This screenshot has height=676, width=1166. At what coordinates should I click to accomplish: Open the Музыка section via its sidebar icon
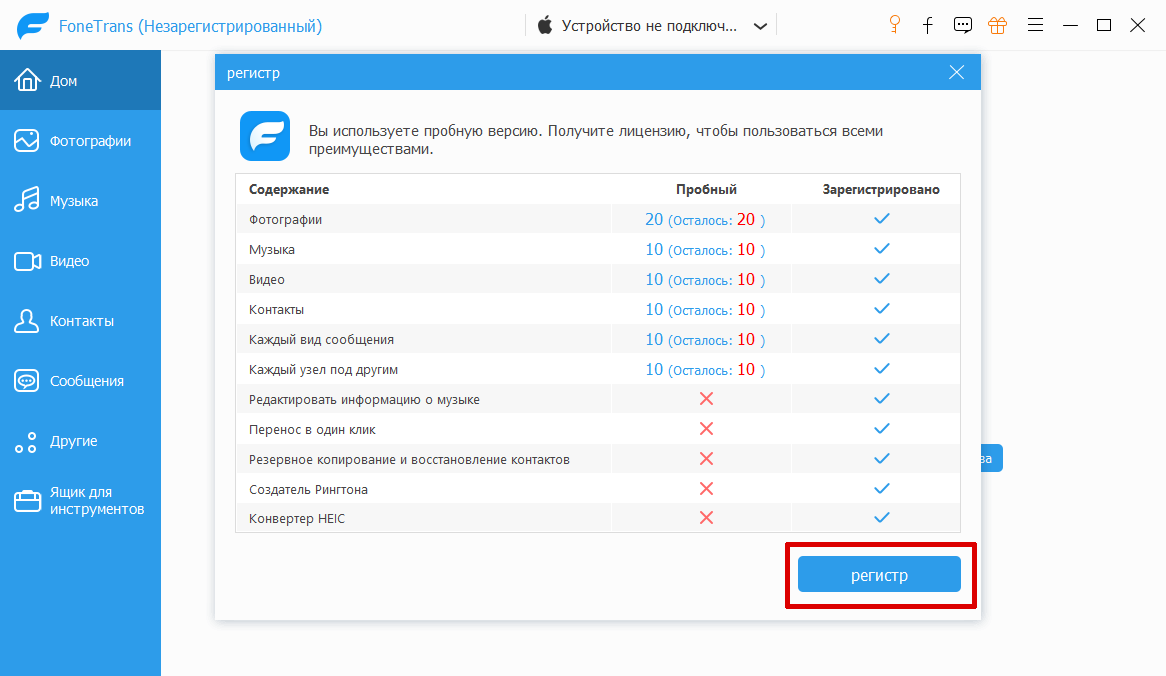pyautogui.click(x=27, y=200)
